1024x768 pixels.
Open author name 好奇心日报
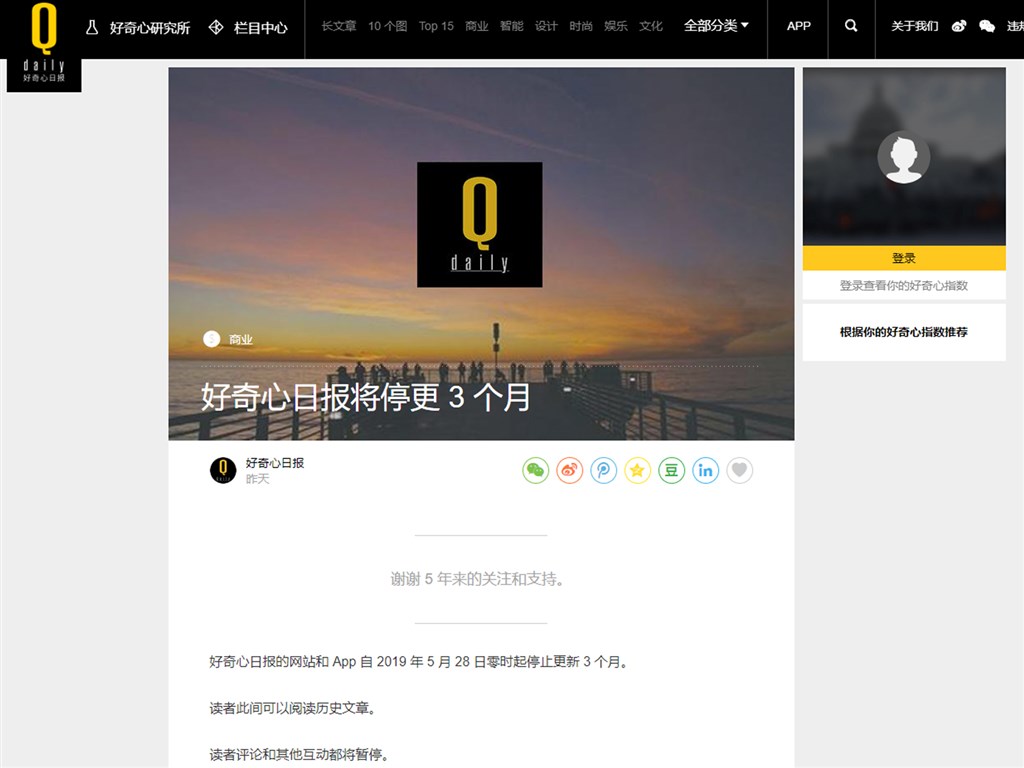point(275,463)
